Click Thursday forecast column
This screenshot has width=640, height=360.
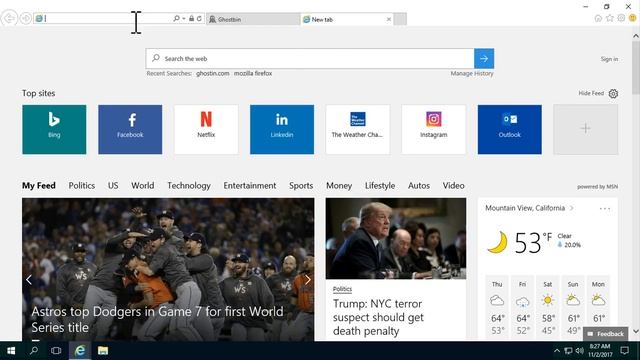(x=497, y=307)
